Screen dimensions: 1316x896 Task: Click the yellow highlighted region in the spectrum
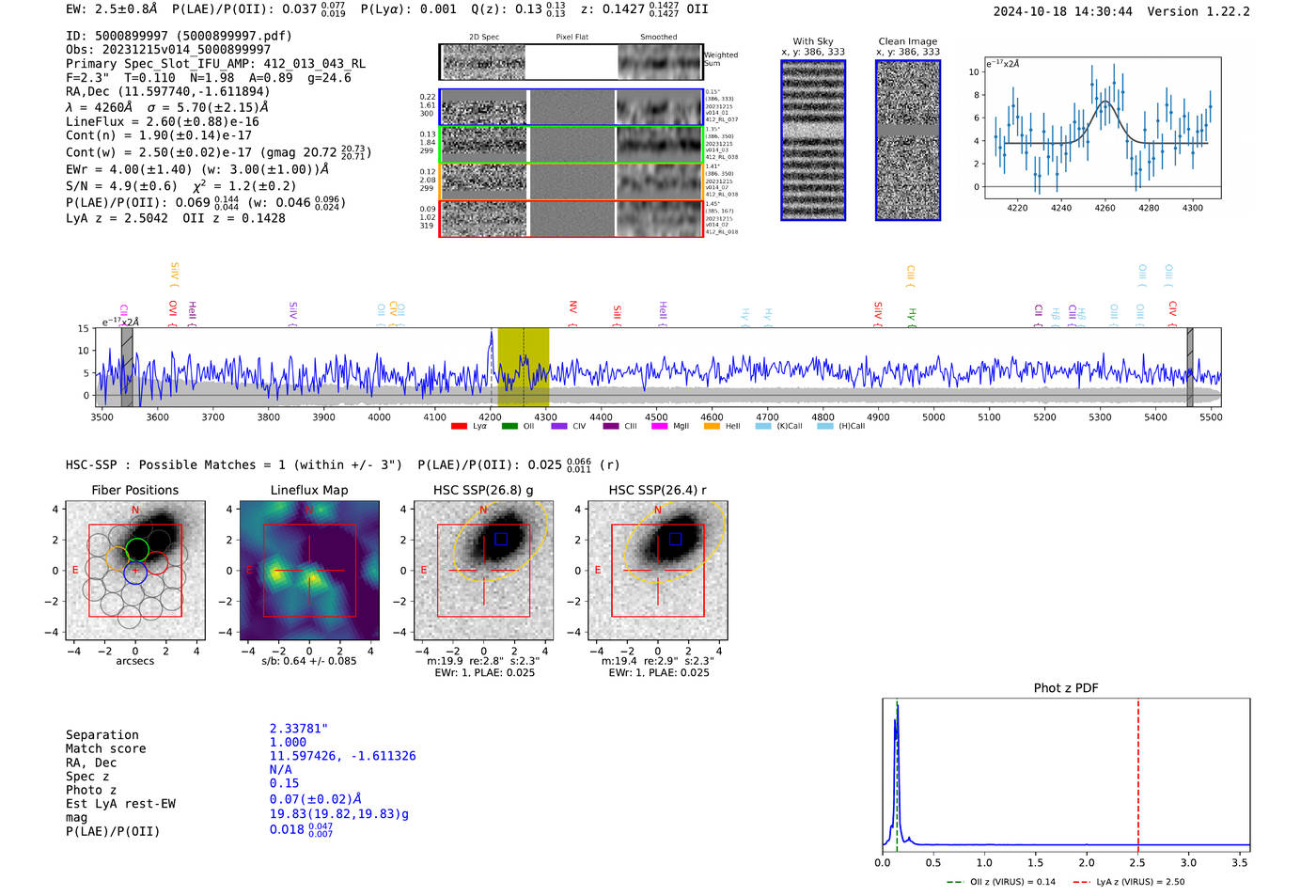click(x=524, y=367)
